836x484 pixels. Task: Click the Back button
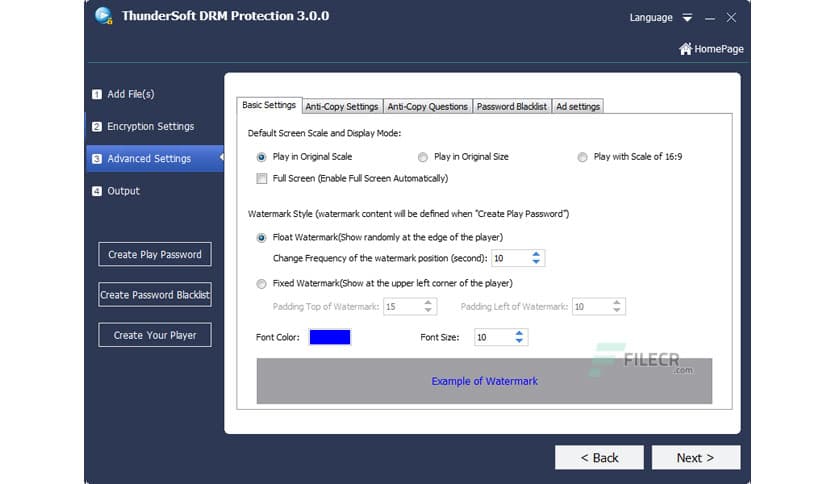coord(599,458)
